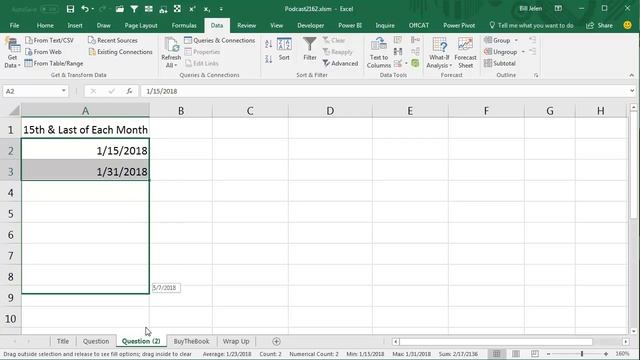
Task: Click Tell me what you want to do
Action: [x=531, y=25]
